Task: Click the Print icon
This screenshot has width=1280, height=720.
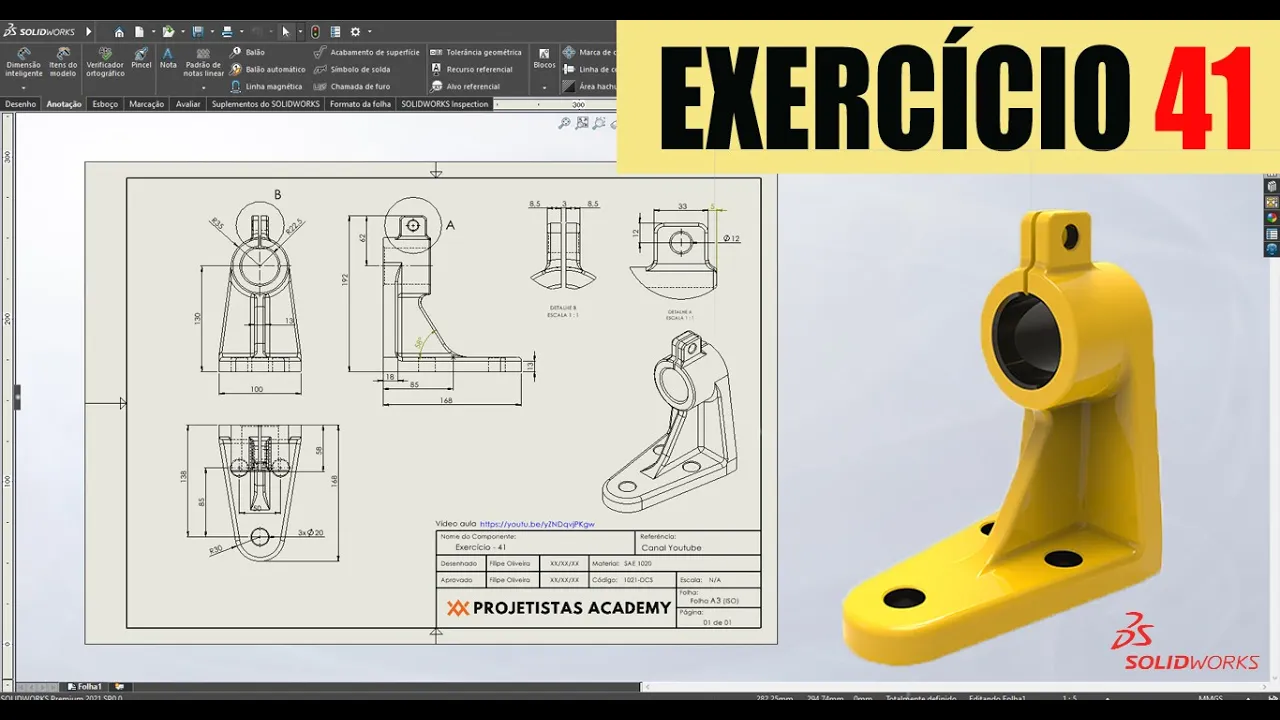Action: [x=227, y=32]
